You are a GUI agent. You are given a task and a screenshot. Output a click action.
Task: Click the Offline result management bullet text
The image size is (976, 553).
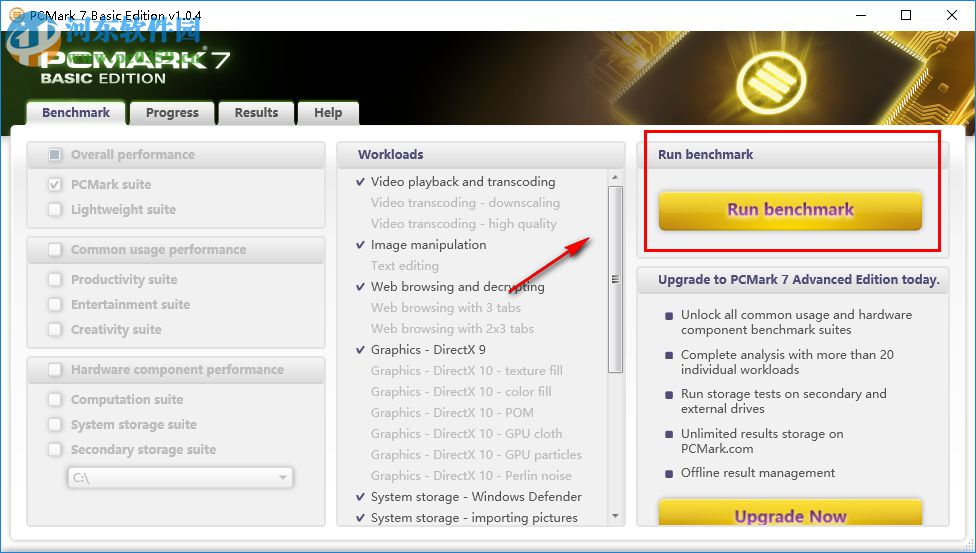click(x=758, y=473)
